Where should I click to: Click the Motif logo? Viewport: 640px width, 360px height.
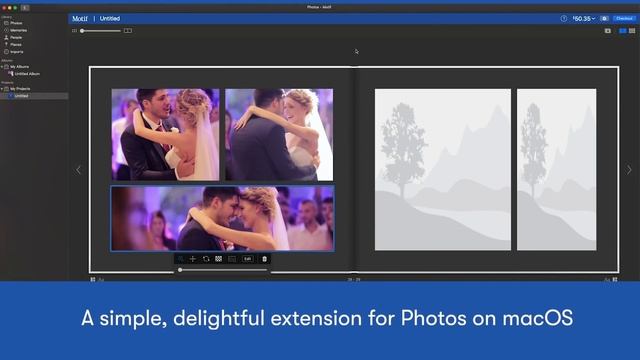point(80,18)
